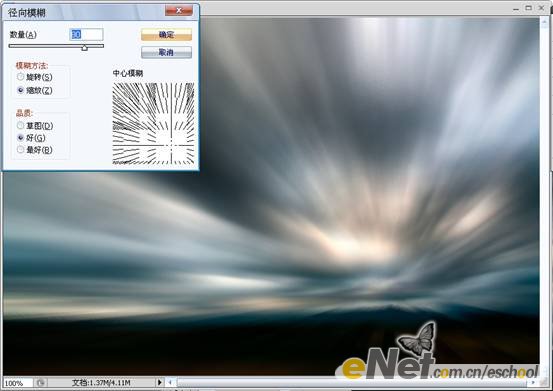Viewport: 553px width, 391px height.
Task: Click the 数量 amount slider handle
Action: point(85,47)
